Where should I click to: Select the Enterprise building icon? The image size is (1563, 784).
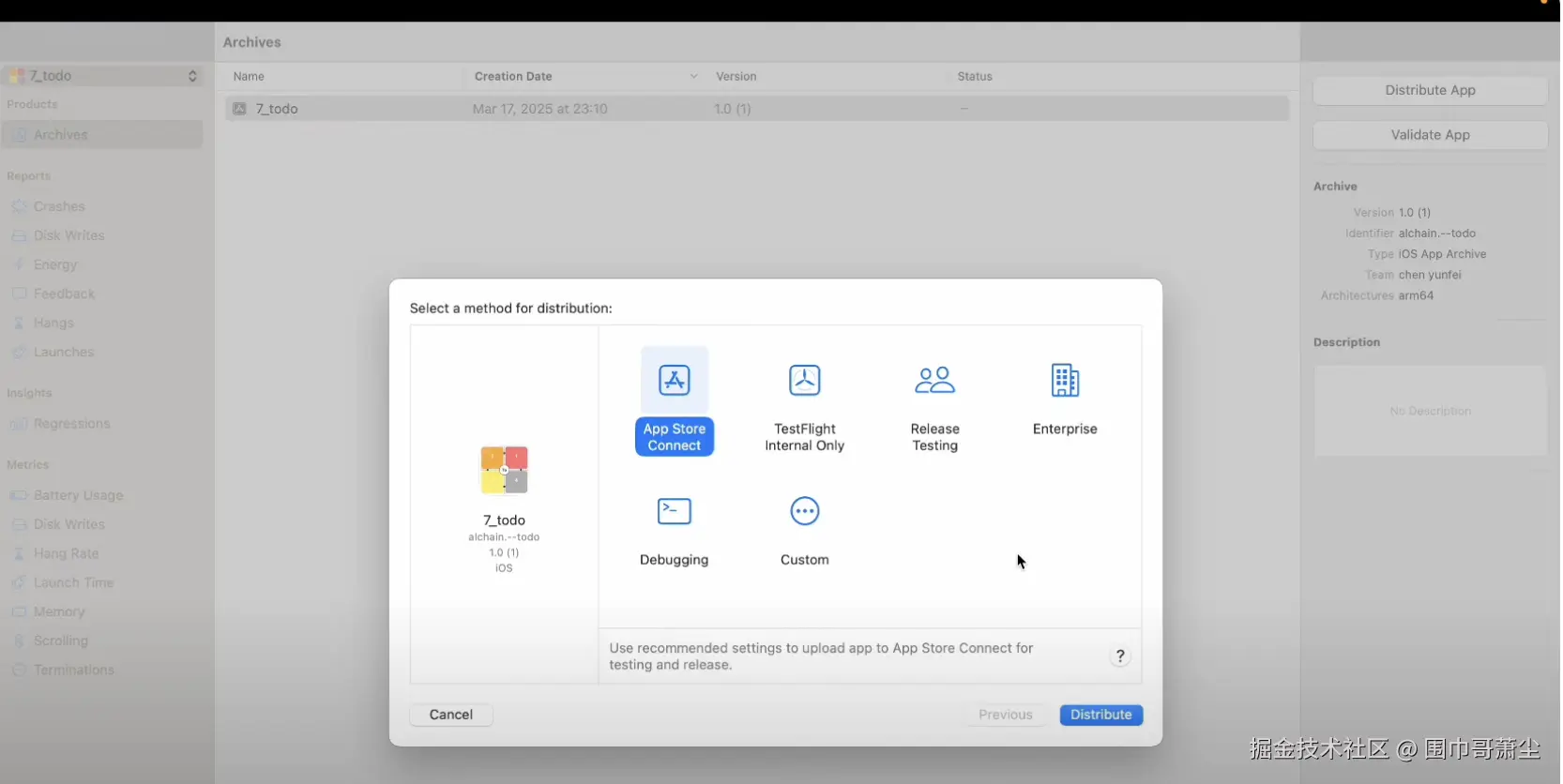1065,381
